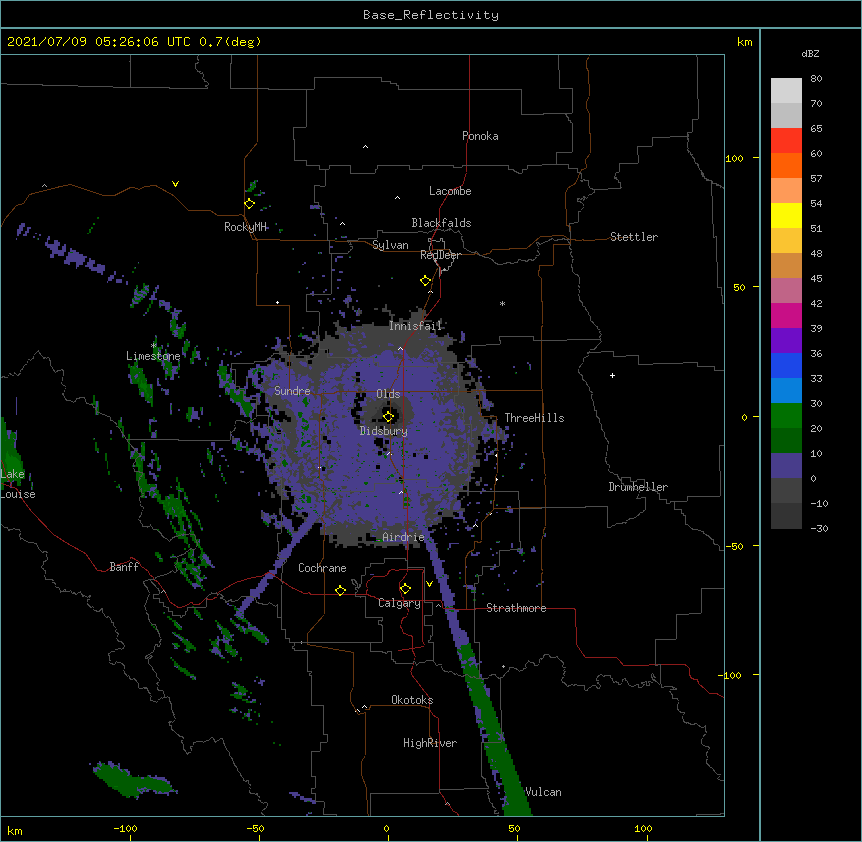The image size is (862, 842).
Task: Pick the magenta 39-42 dBZ legend color
Action: tap(786, 315)
